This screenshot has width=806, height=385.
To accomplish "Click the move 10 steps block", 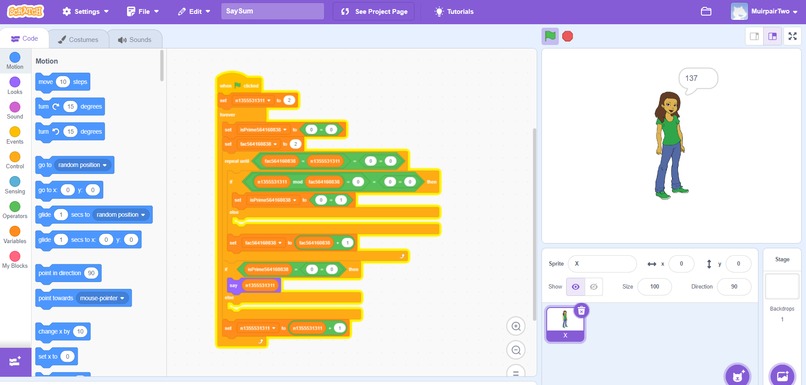I will [x=63, y=82].
